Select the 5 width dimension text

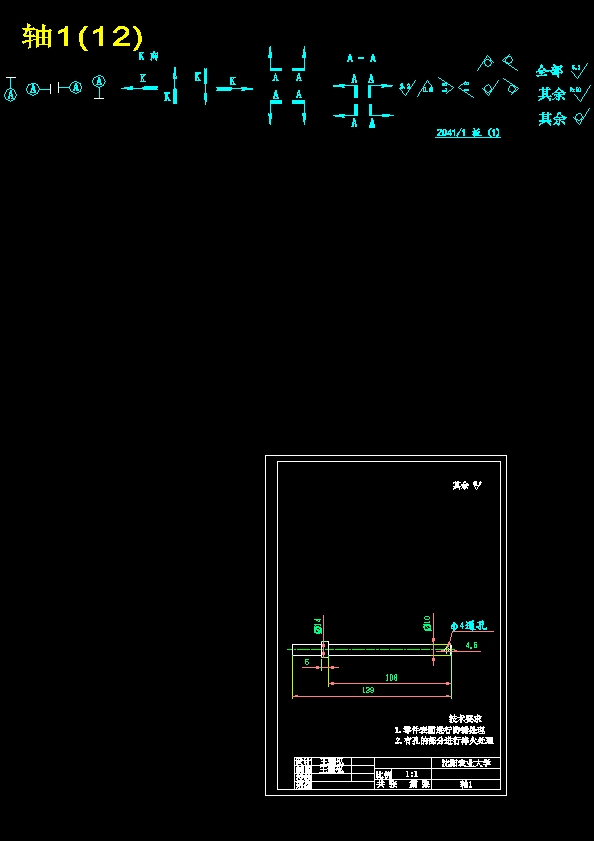(x=307, y=662)
